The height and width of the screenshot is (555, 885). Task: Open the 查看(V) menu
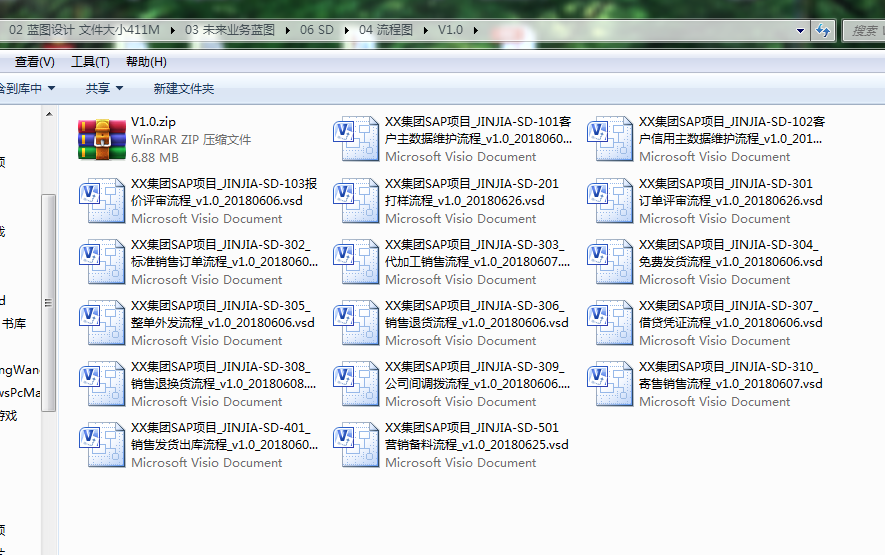[34, 62]
